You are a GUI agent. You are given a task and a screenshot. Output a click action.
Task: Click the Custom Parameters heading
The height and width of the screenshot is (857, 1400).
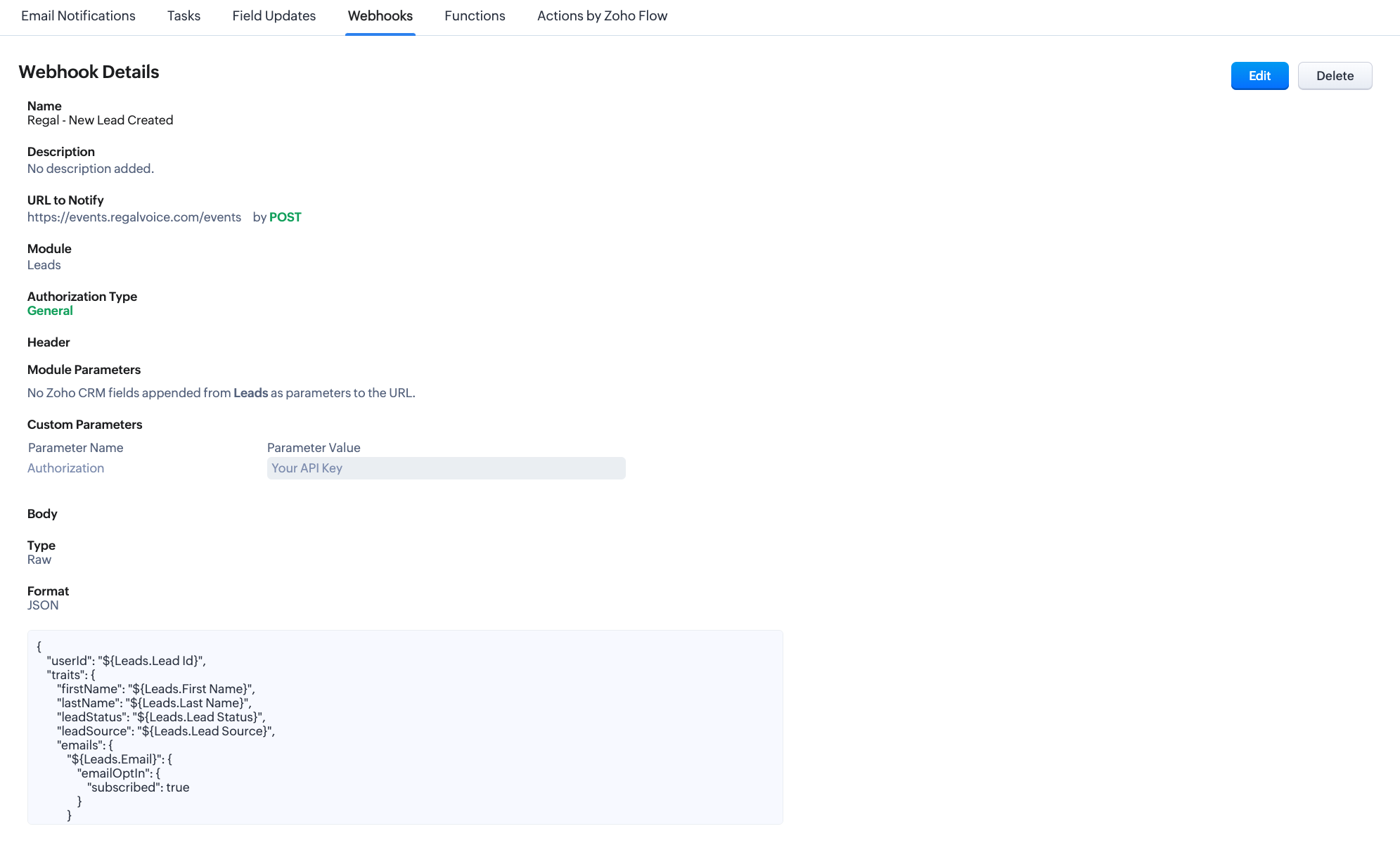point(85,425)
